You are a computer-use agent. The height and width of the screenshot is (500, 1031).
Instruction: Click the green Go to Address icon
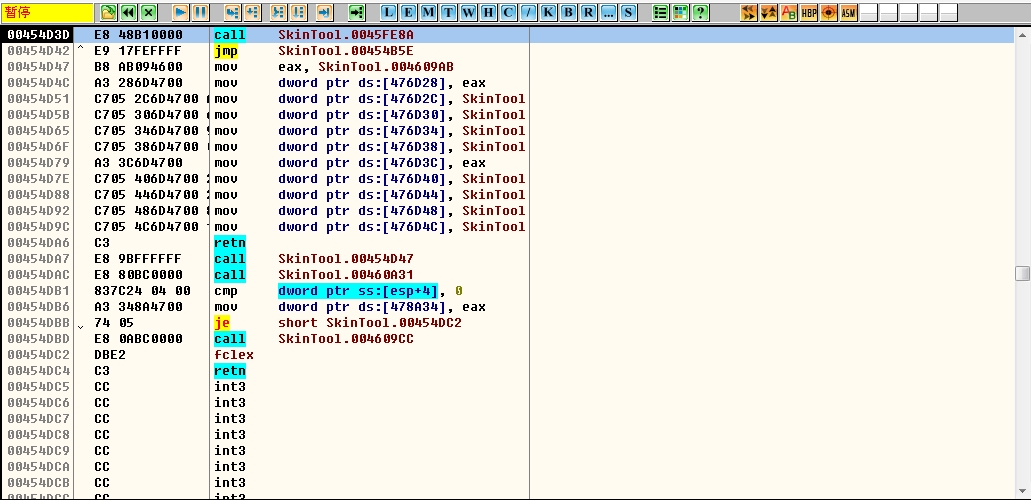point(356,12)
